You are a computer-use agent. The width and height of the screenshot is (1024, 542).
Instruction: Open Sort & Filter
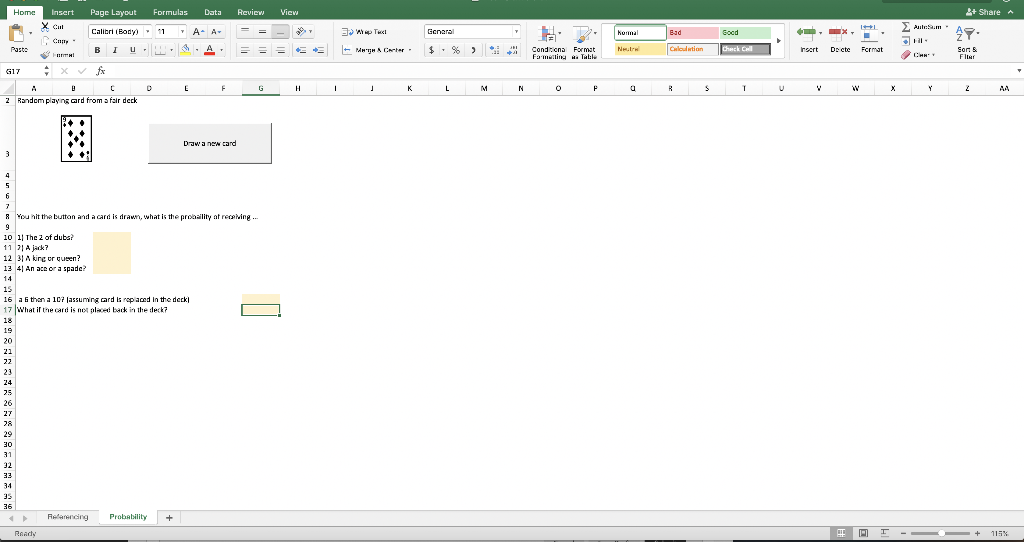pyautogui.click(x=966, y=42)
